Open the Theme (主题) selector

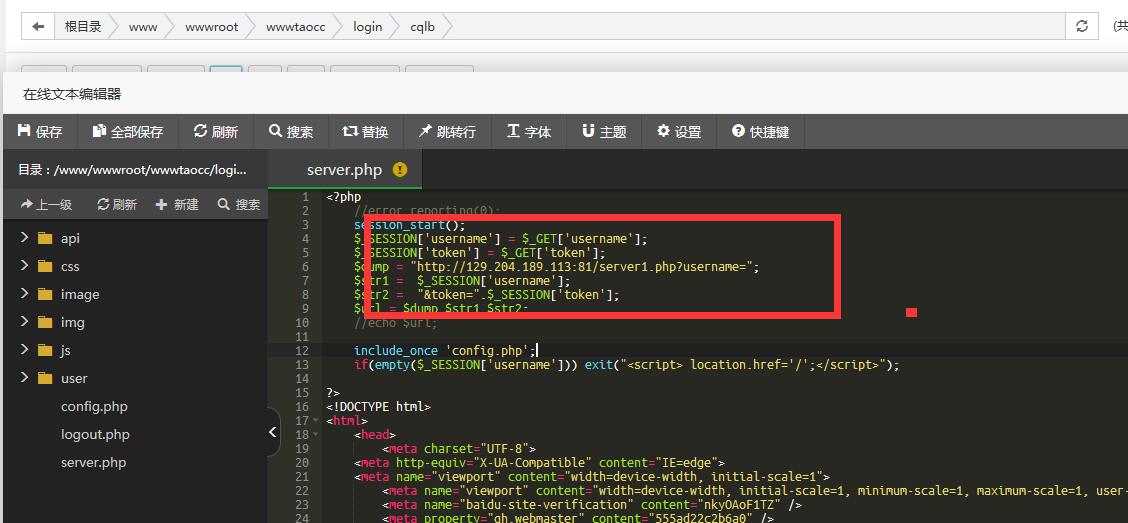click(x=604, y=132)
